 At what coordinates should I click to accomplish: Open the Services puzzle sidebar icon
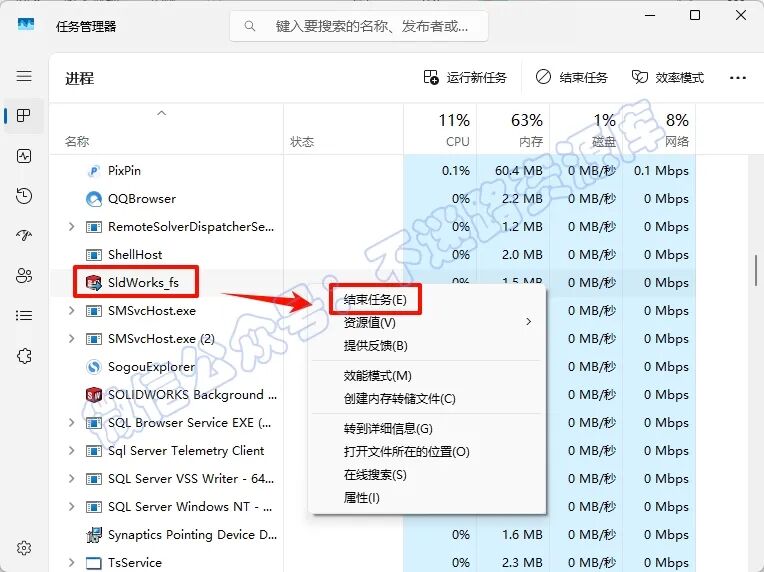pyautogui.click(x=24, y=356)
